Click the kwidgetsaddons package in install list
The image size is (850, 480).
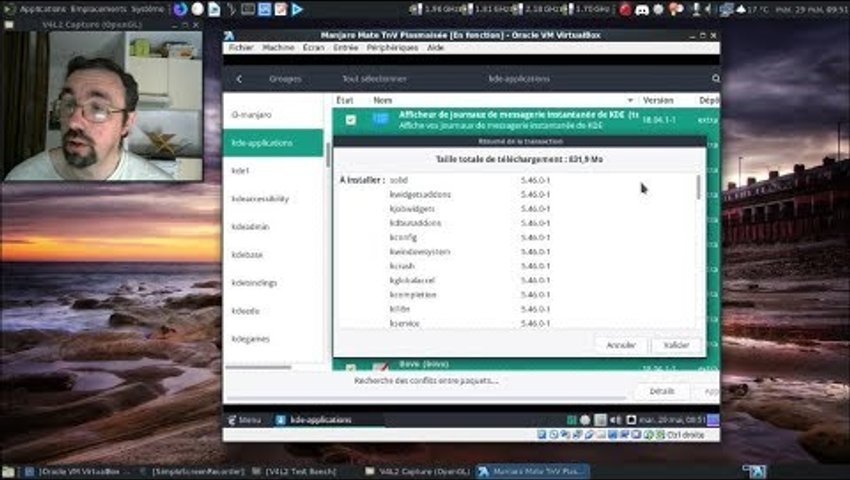[420, 194]
